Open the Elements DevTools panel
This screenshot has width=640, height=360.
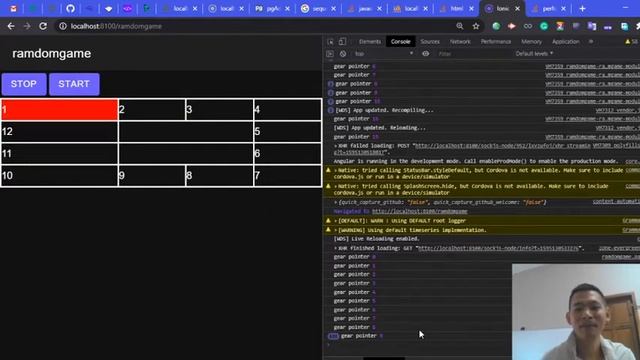(370, 42)
